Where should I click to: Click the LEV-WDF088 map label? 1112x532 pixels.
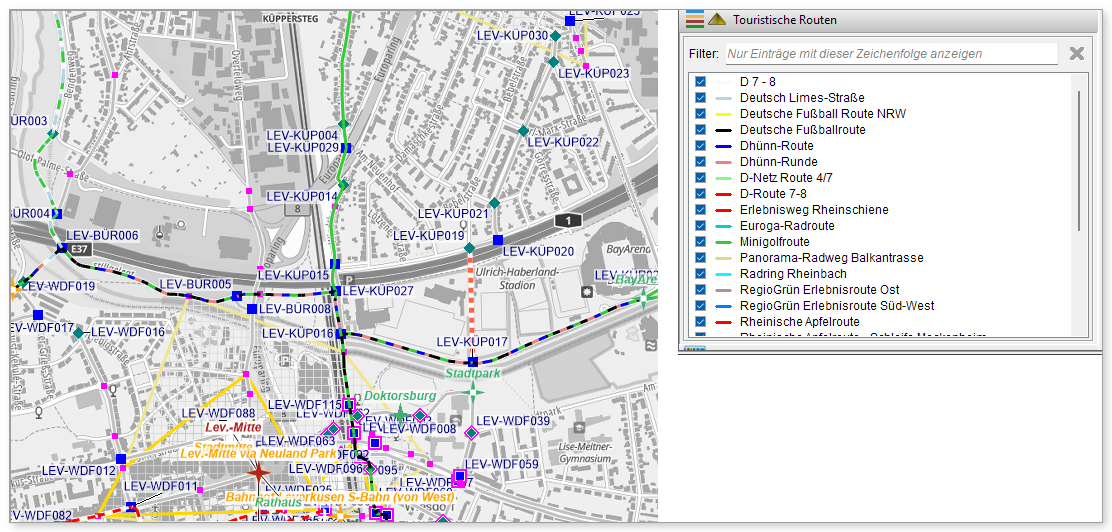pyautogui.click(x=218, y=414)
